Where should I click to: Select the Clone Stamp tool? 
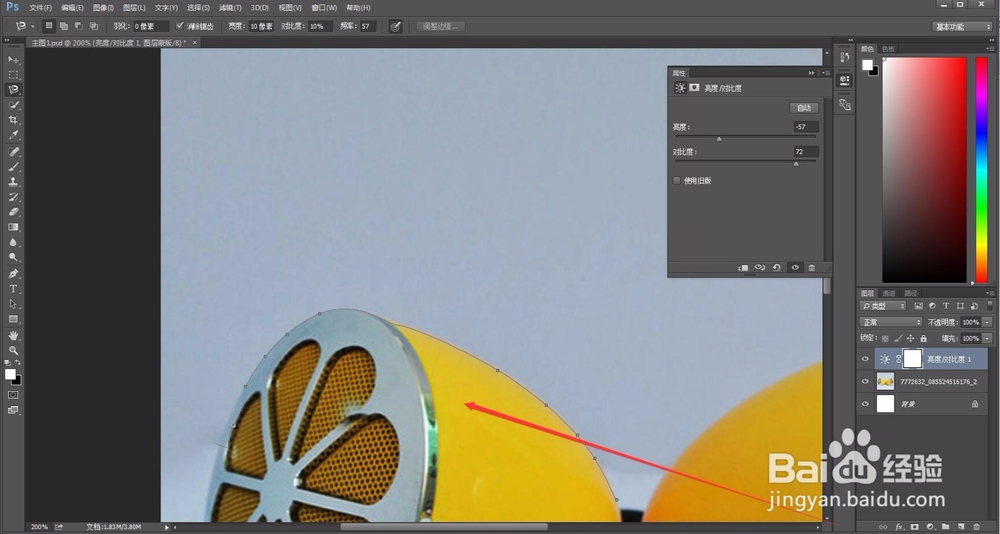13,182
